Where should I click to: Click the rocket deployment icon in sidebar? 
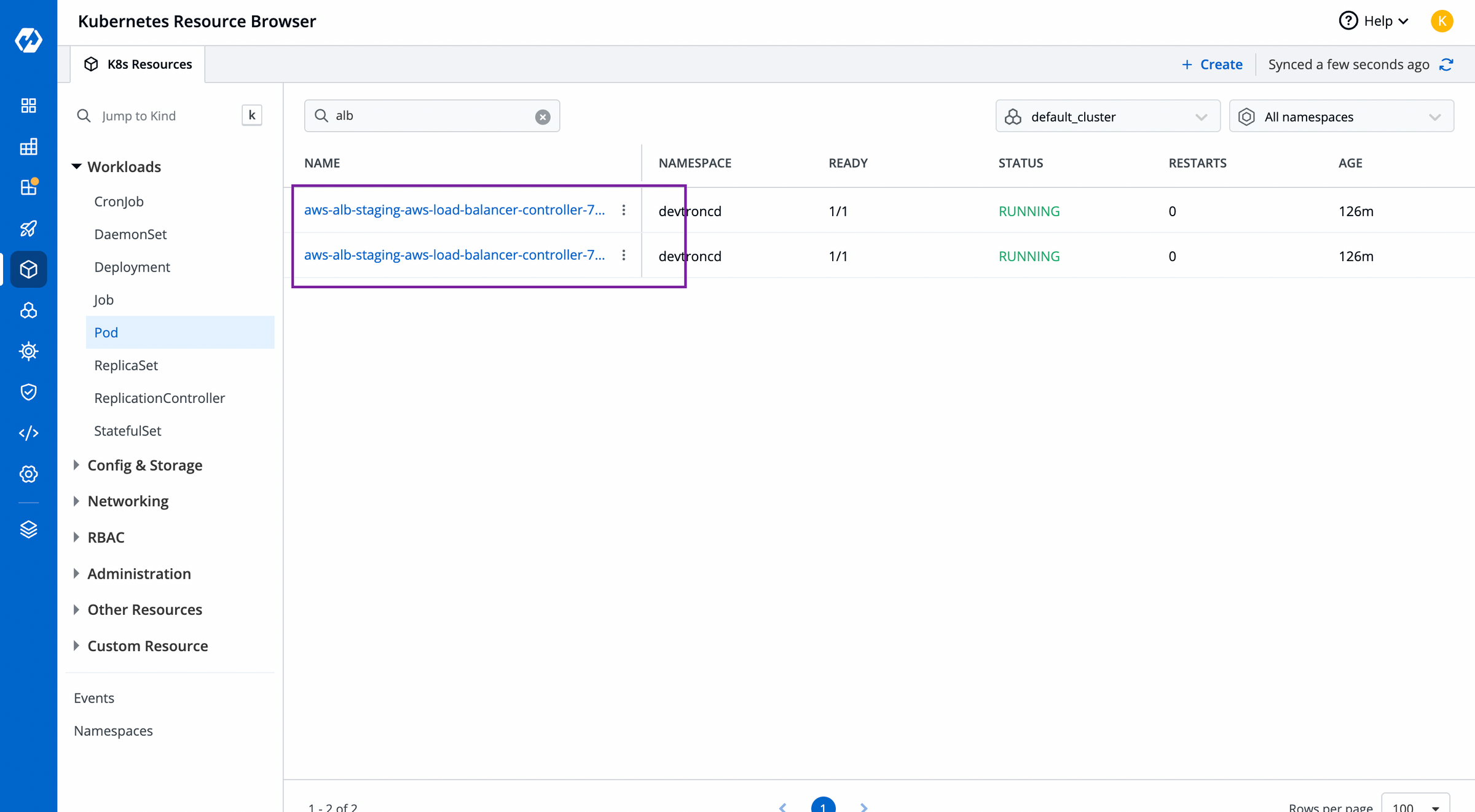click(x=28, y=228)
